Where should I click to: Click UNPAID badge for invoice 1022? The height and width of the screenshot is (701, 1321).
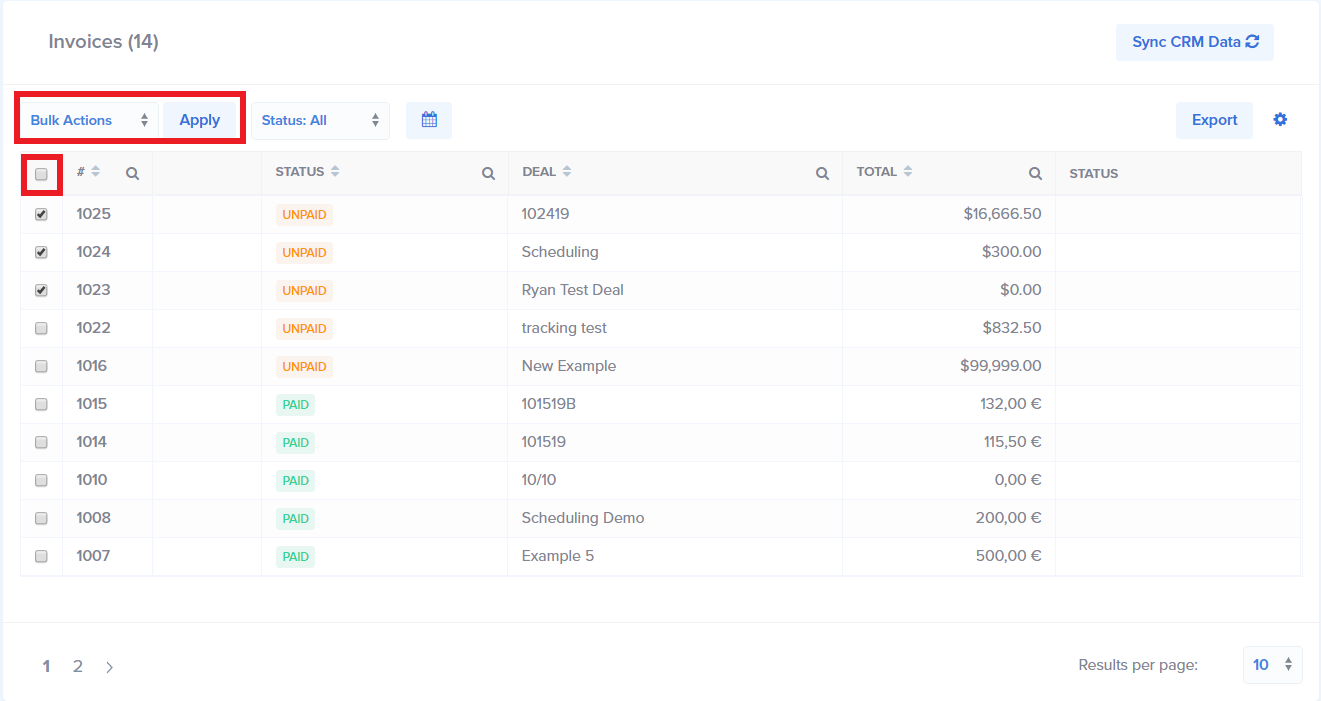(304, 328)
